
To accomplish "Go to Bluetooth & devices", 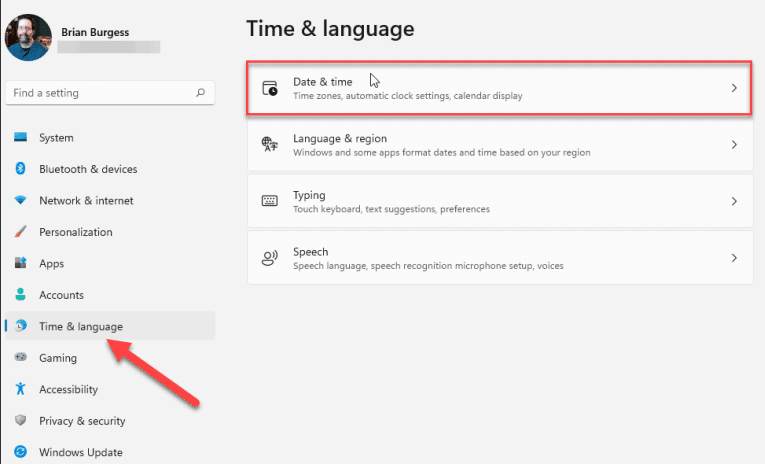I will 110,169.
